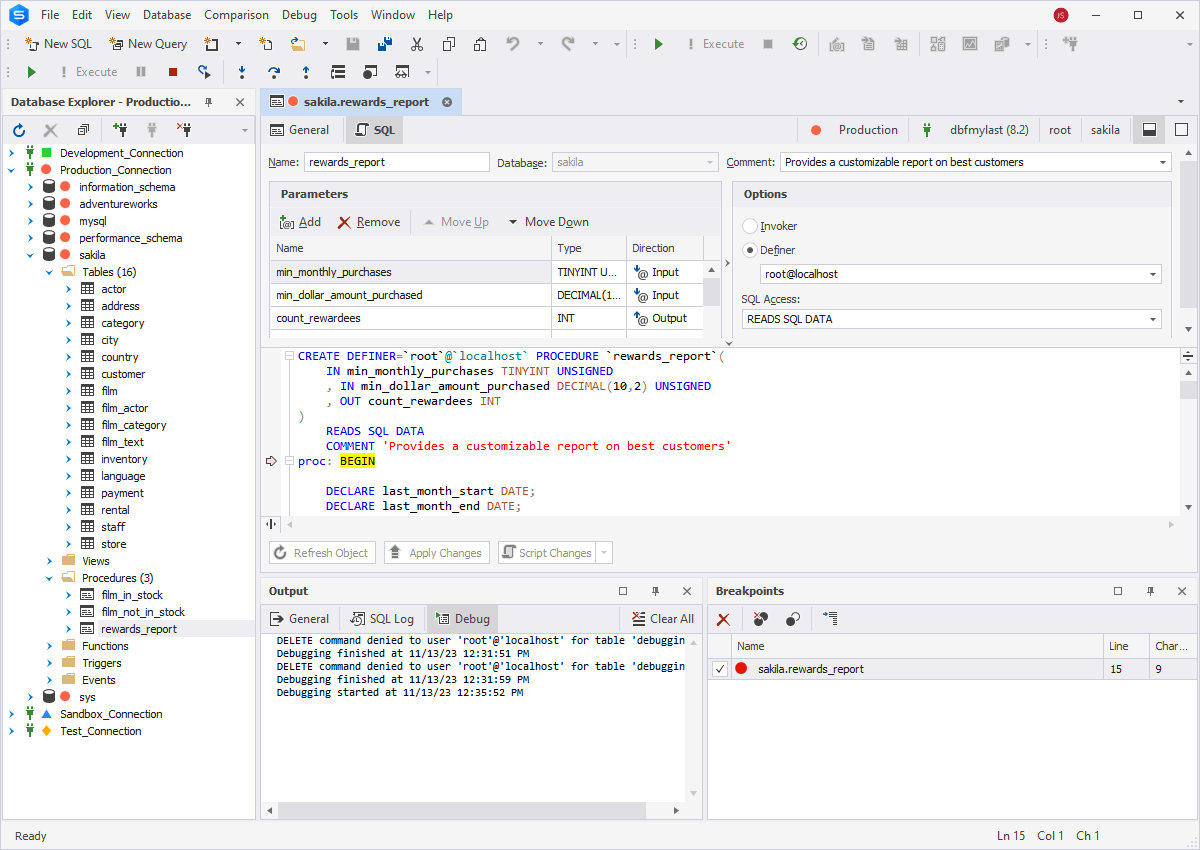Select the Step Into icon
1200x850 pixels.
tap(242, 71)
